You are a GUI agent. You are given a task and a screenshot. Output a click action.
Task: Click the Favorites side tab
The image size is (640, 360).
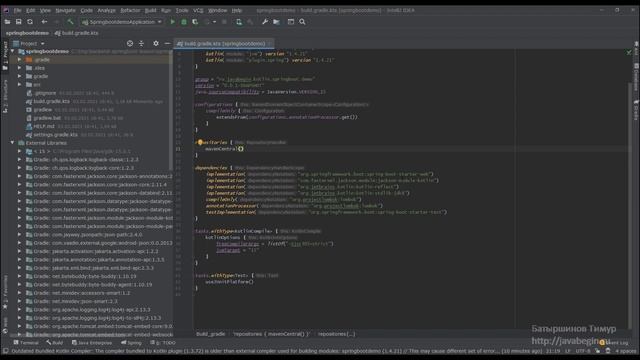(x=5, y=291)
